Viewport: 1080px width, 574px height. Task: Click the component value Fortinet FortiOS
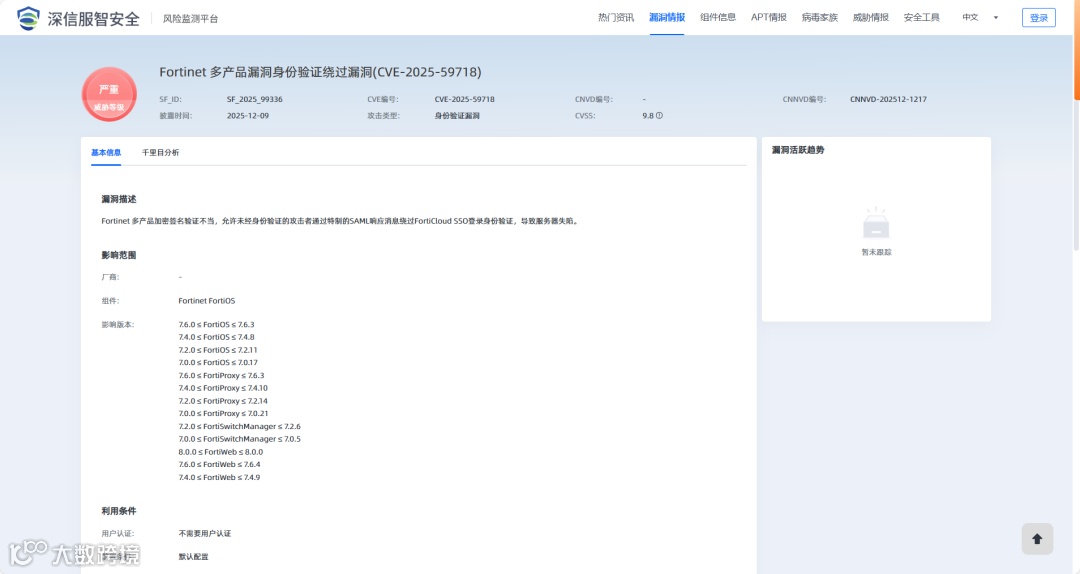tap(207, 300)
